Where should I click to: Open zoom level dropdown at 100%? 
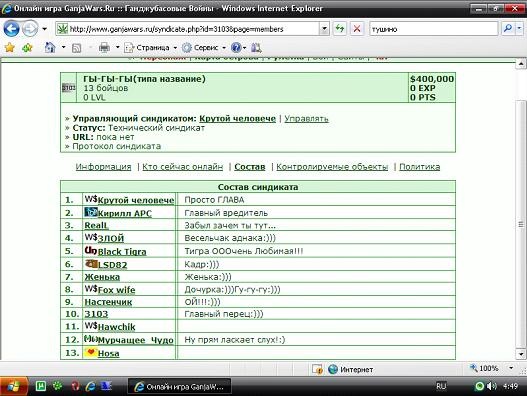click(x=511, y=368)
